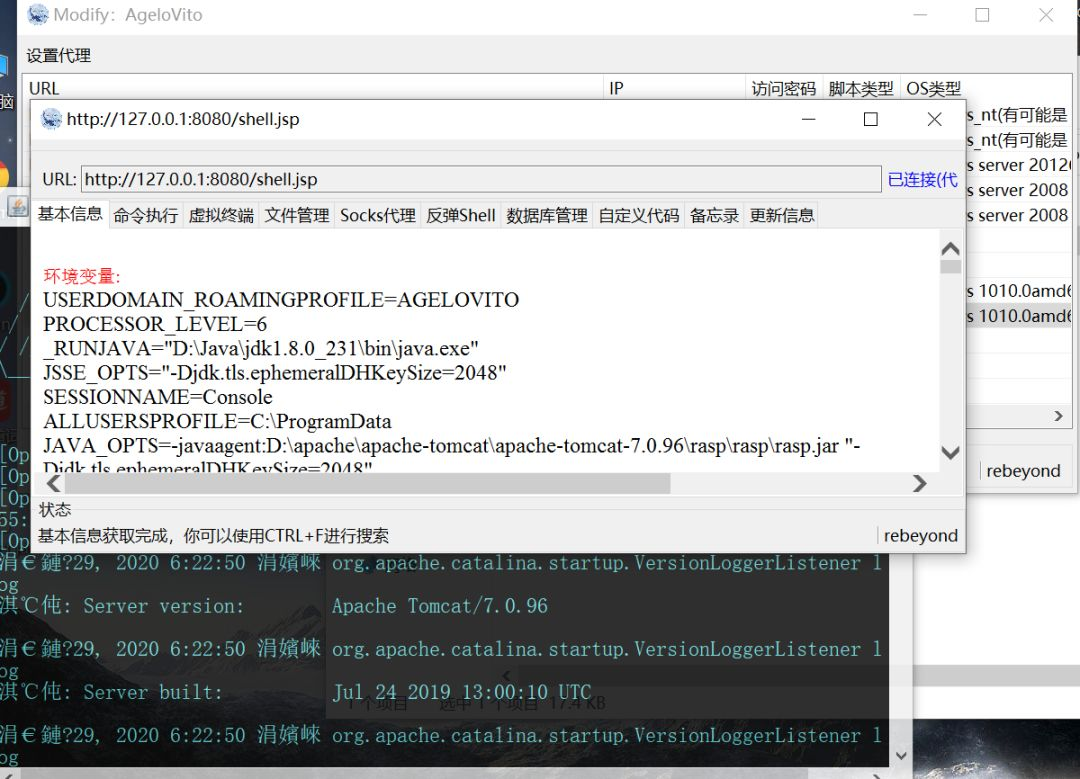
Task: Open the 文件管理 tab
Action: 297,216
